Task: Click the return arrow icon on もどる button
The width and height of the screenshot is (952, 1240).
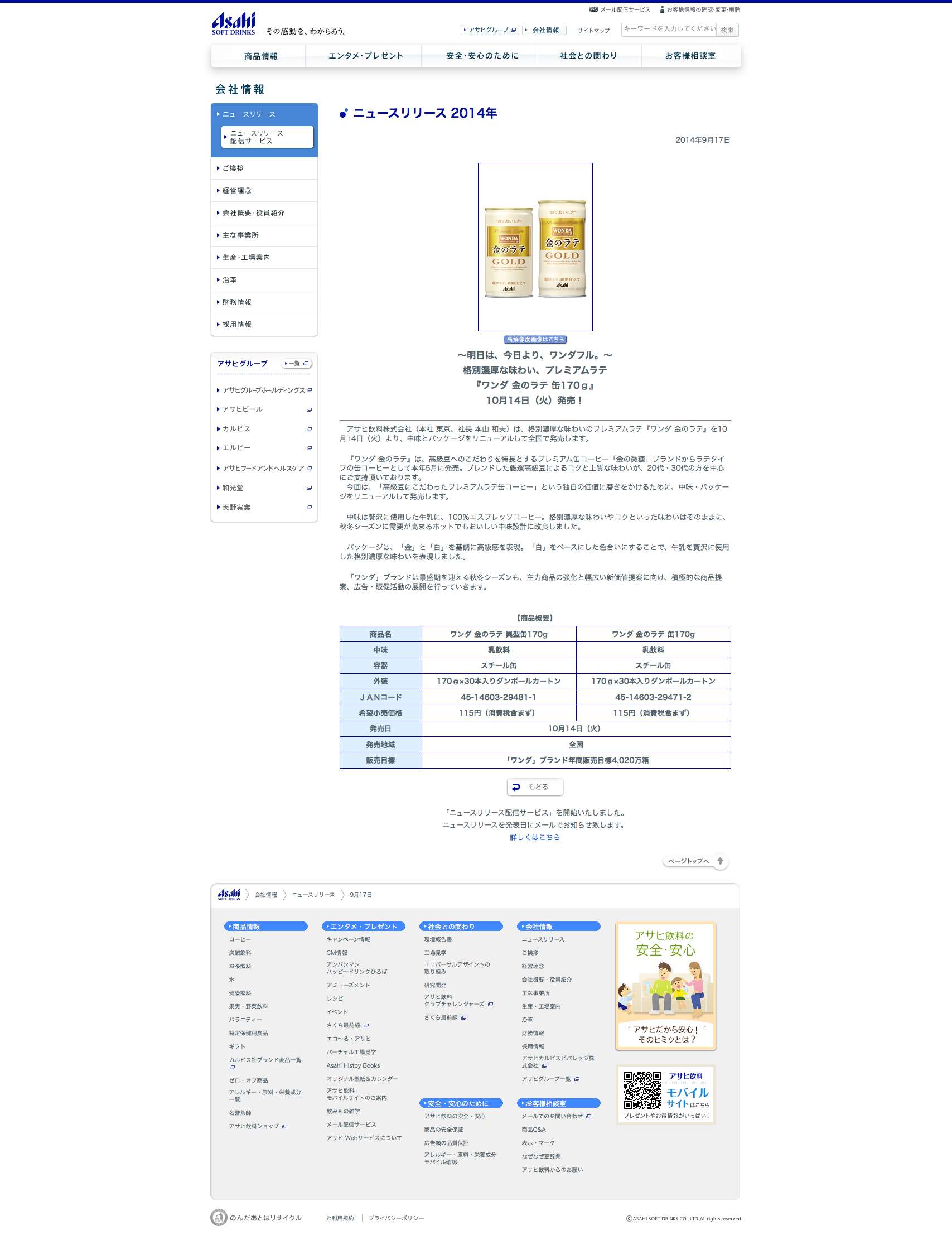Action: [x=516, y=787]
